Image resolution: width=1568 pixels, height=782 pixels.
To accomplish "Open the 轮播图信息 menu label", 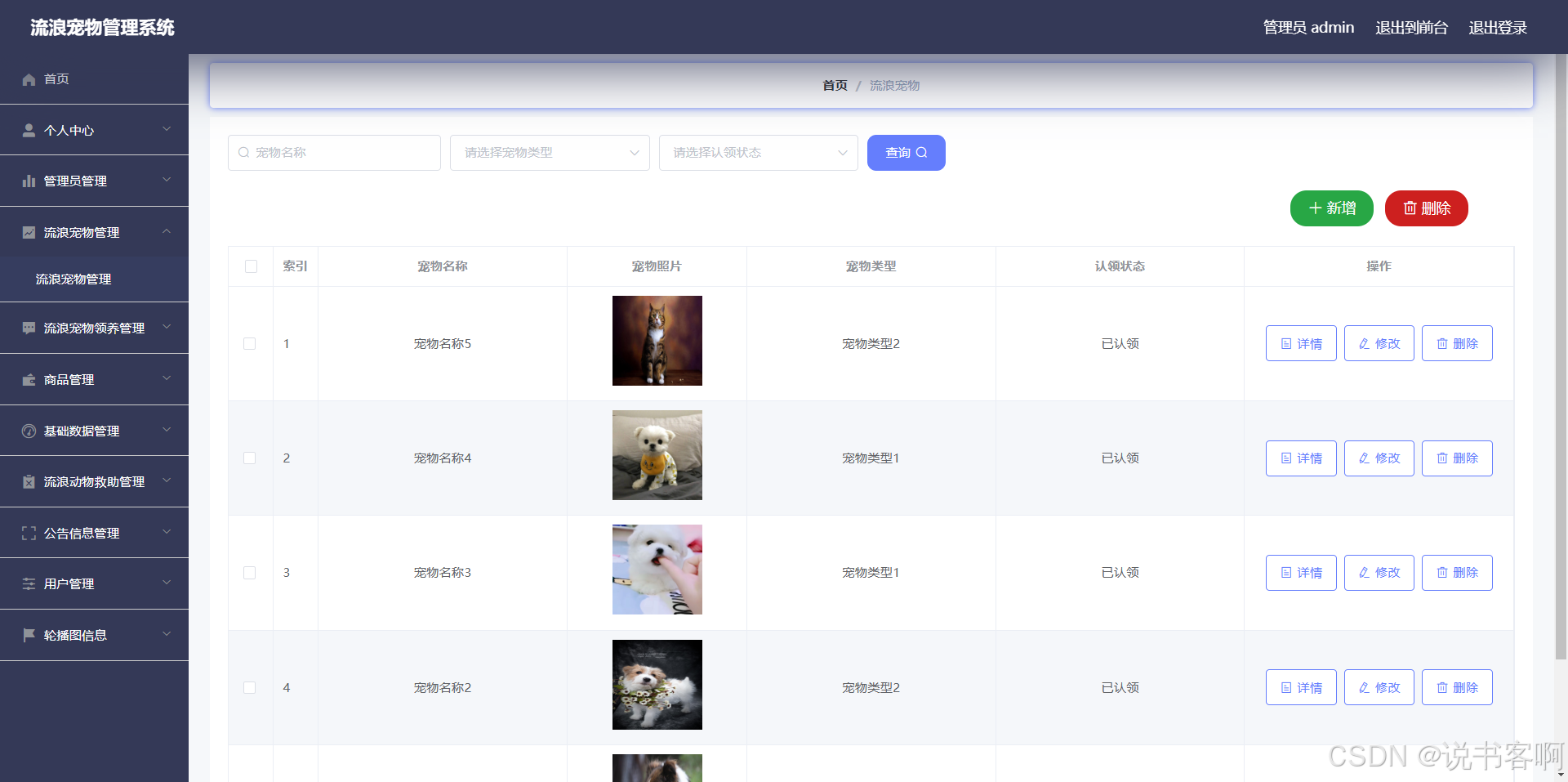I will pos(75,636).
